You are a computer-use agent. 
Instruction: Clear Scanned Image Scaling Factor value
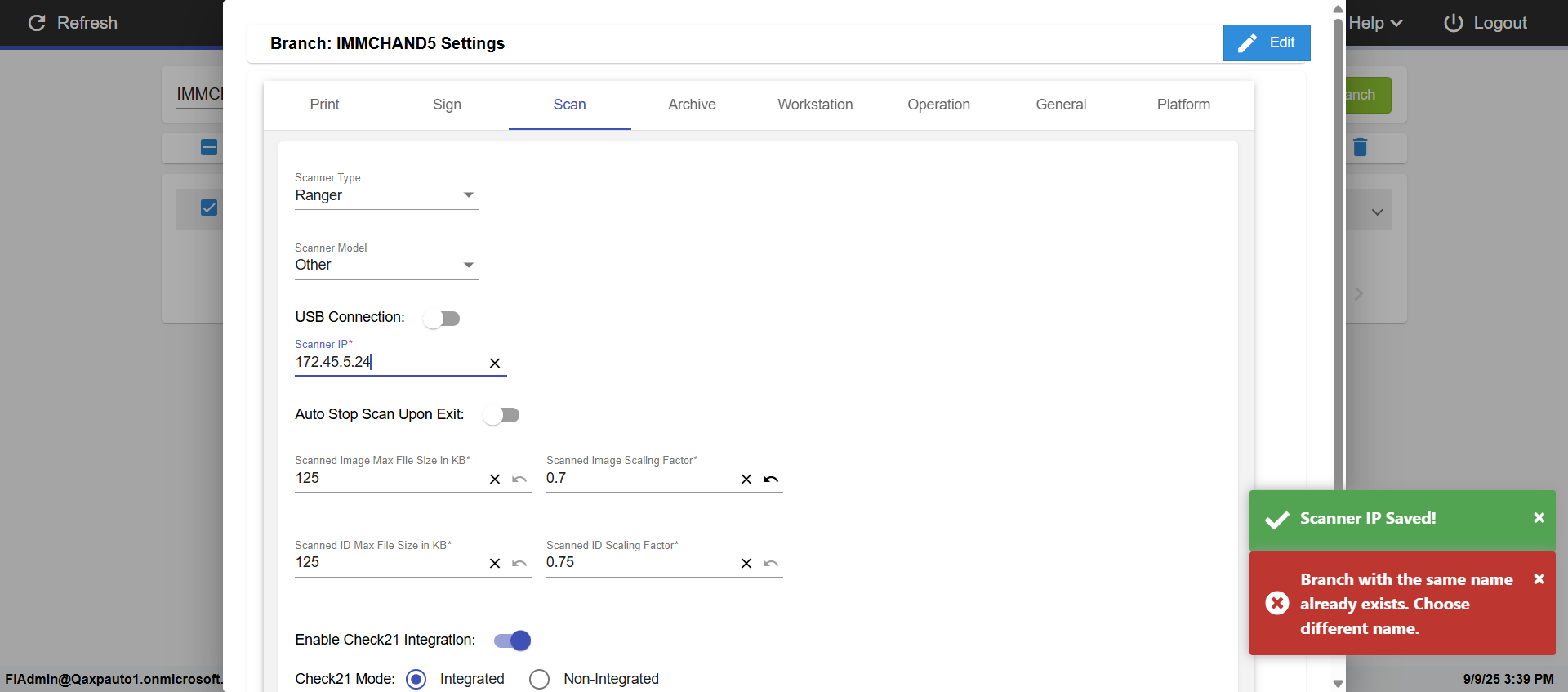746,479
